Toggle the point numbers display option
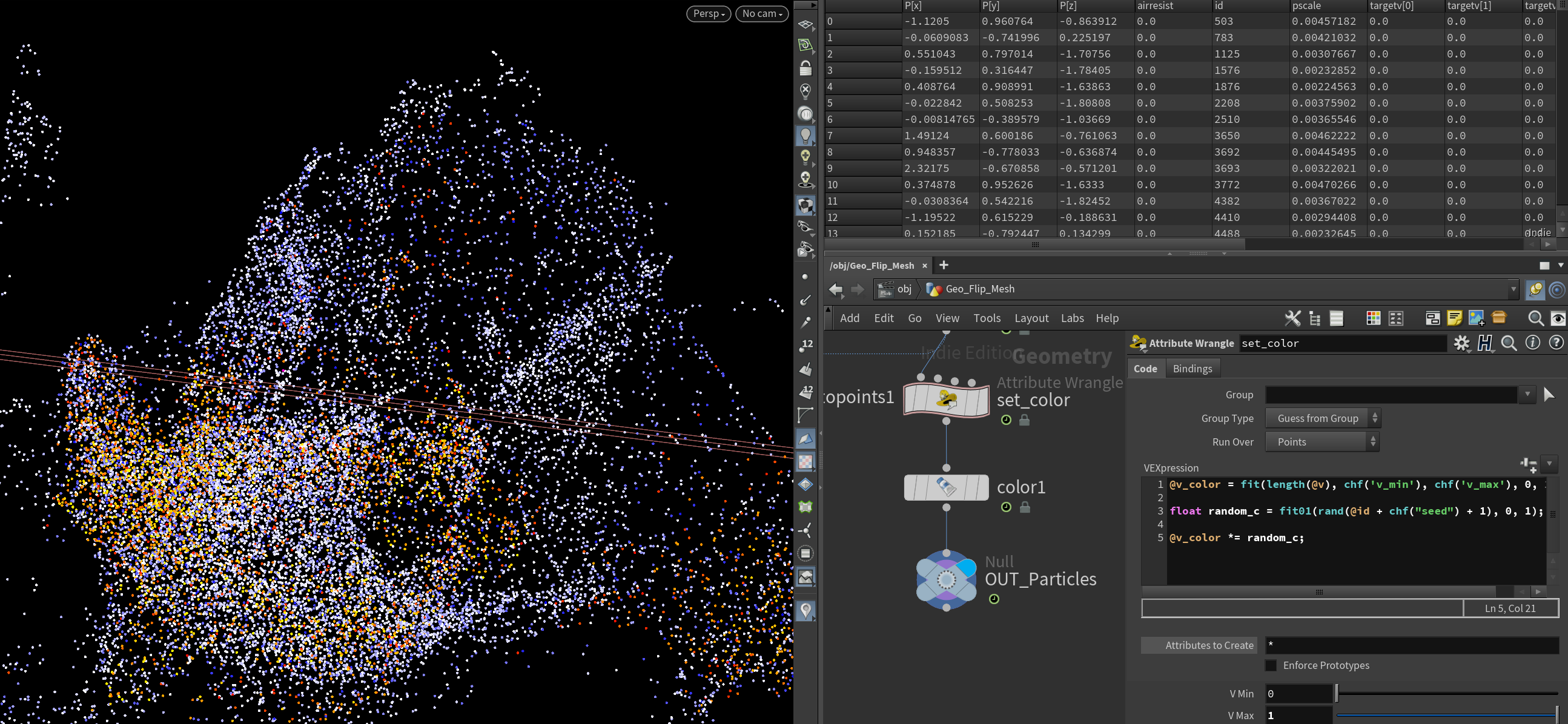Viewport: 1568px width, 724px height. coord(806,346)
